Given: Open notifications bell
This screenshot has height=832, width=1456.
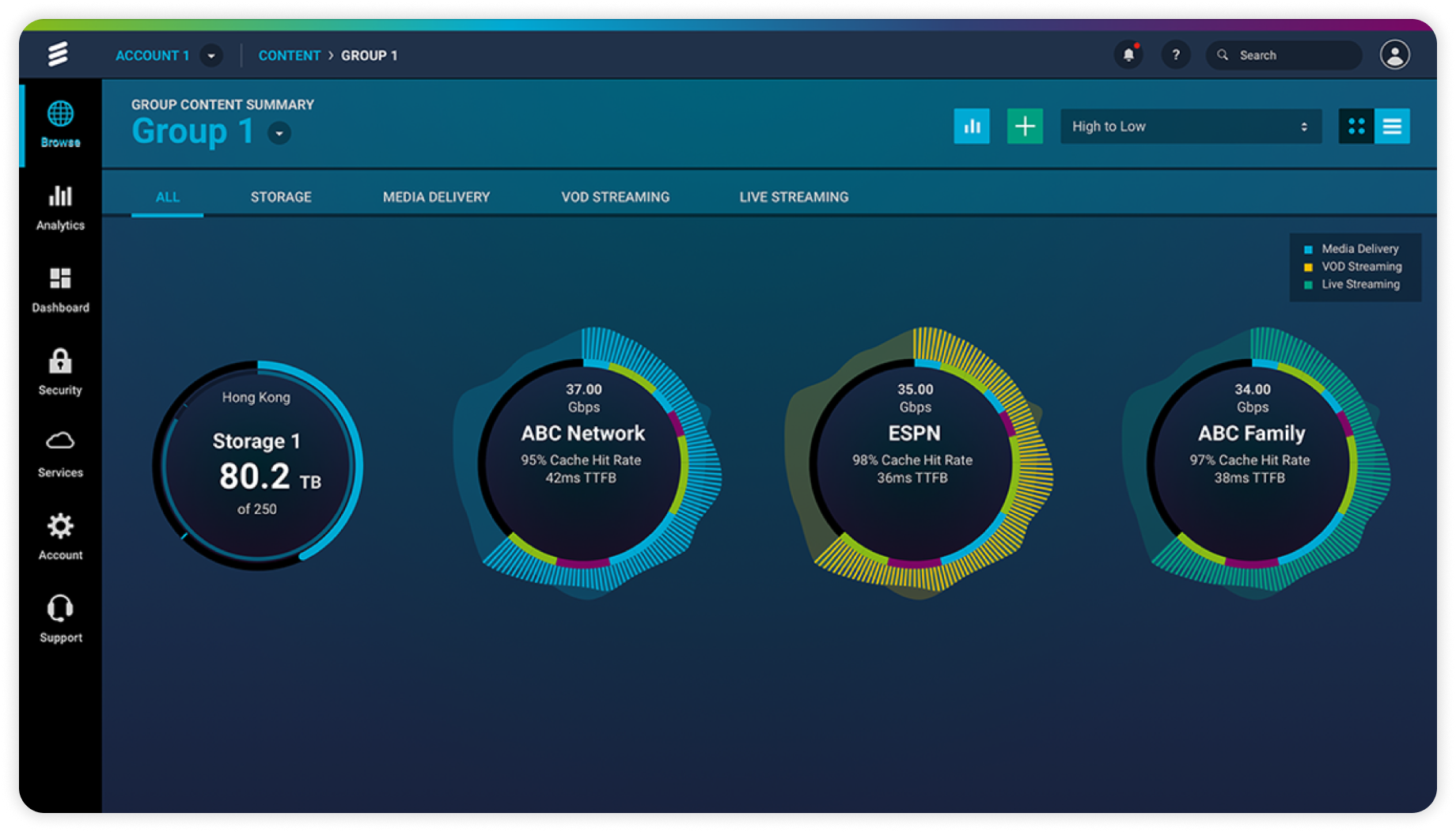Looking at the screenshot, I should pyautogui.click(x=1128, y=55).
